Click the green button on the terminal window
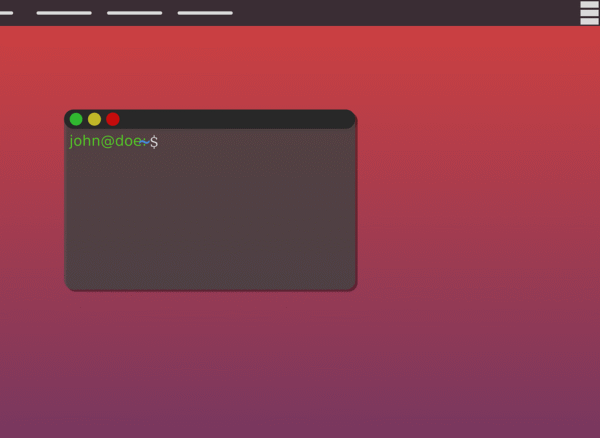The image size is (600, 438). pyautogui.click(x=76, y=119)
